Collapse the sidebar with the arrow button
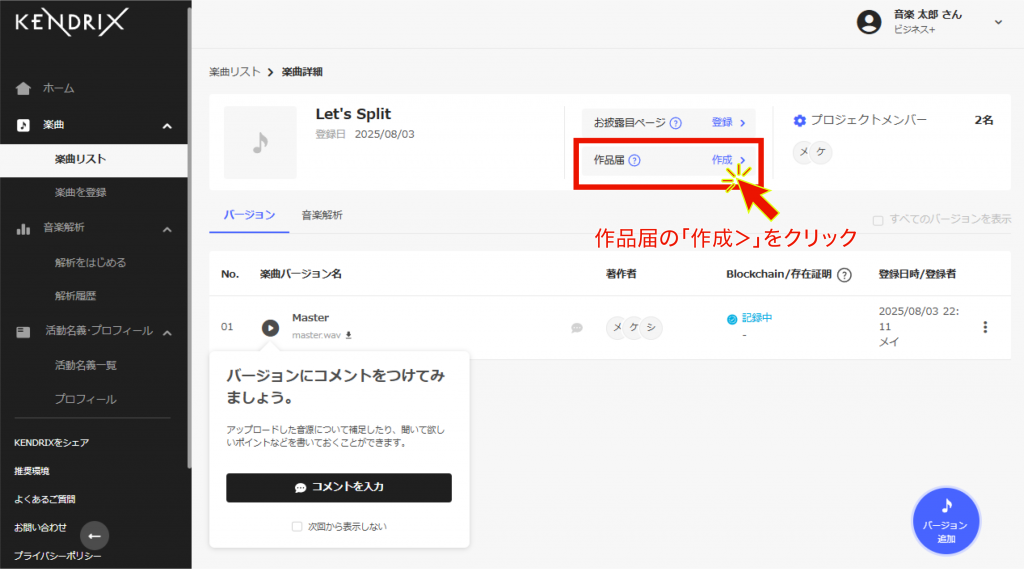 (94, 535)
